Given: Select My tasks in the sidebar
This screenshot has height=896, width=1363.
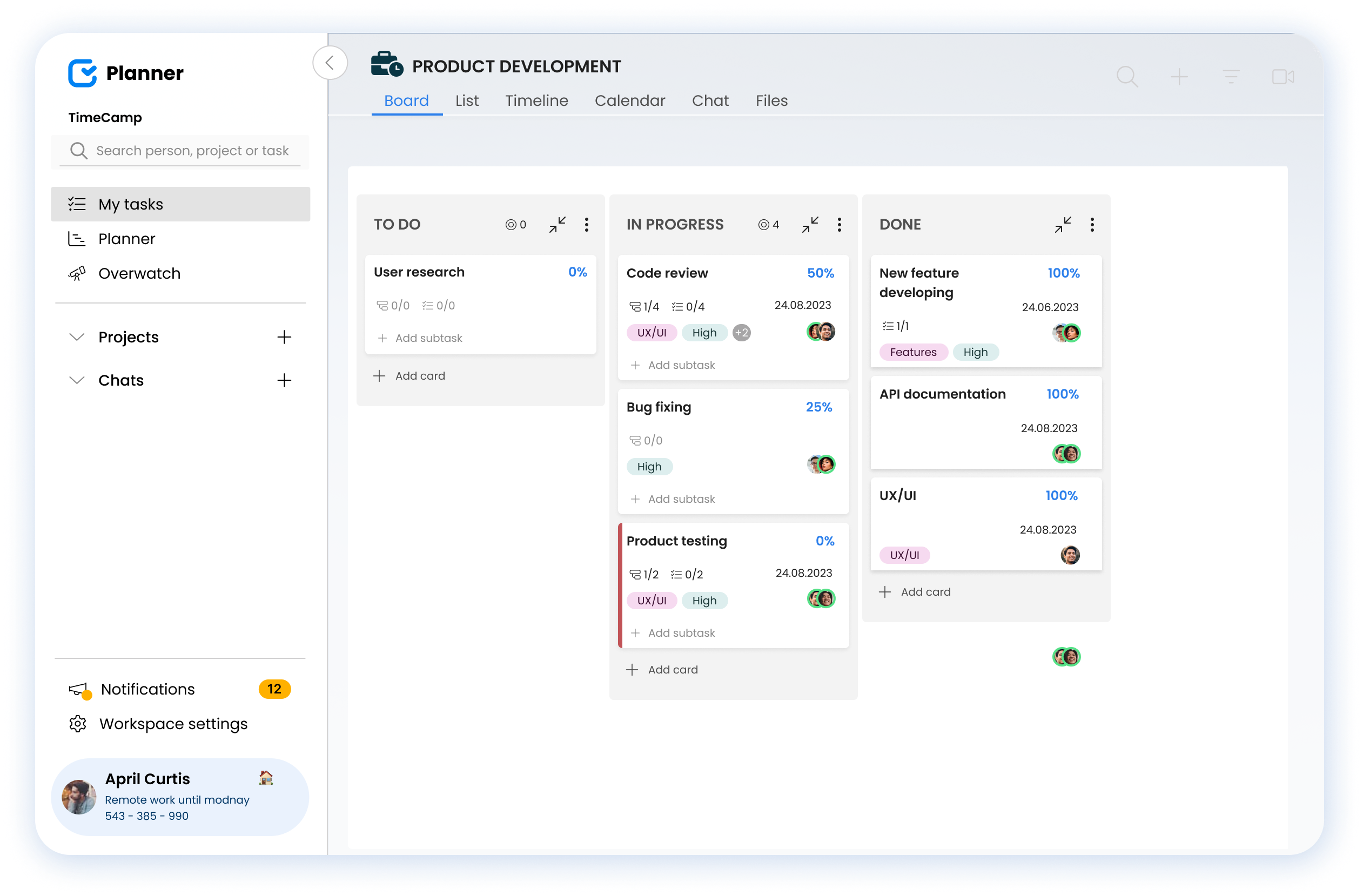Looking at the screenshot, I should [180, 204].
